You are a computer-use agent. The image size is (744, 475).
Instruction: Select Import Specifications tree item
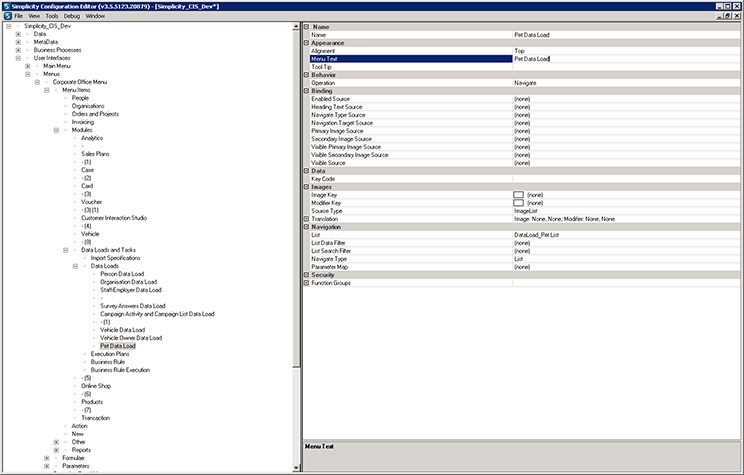pos(115,258)
